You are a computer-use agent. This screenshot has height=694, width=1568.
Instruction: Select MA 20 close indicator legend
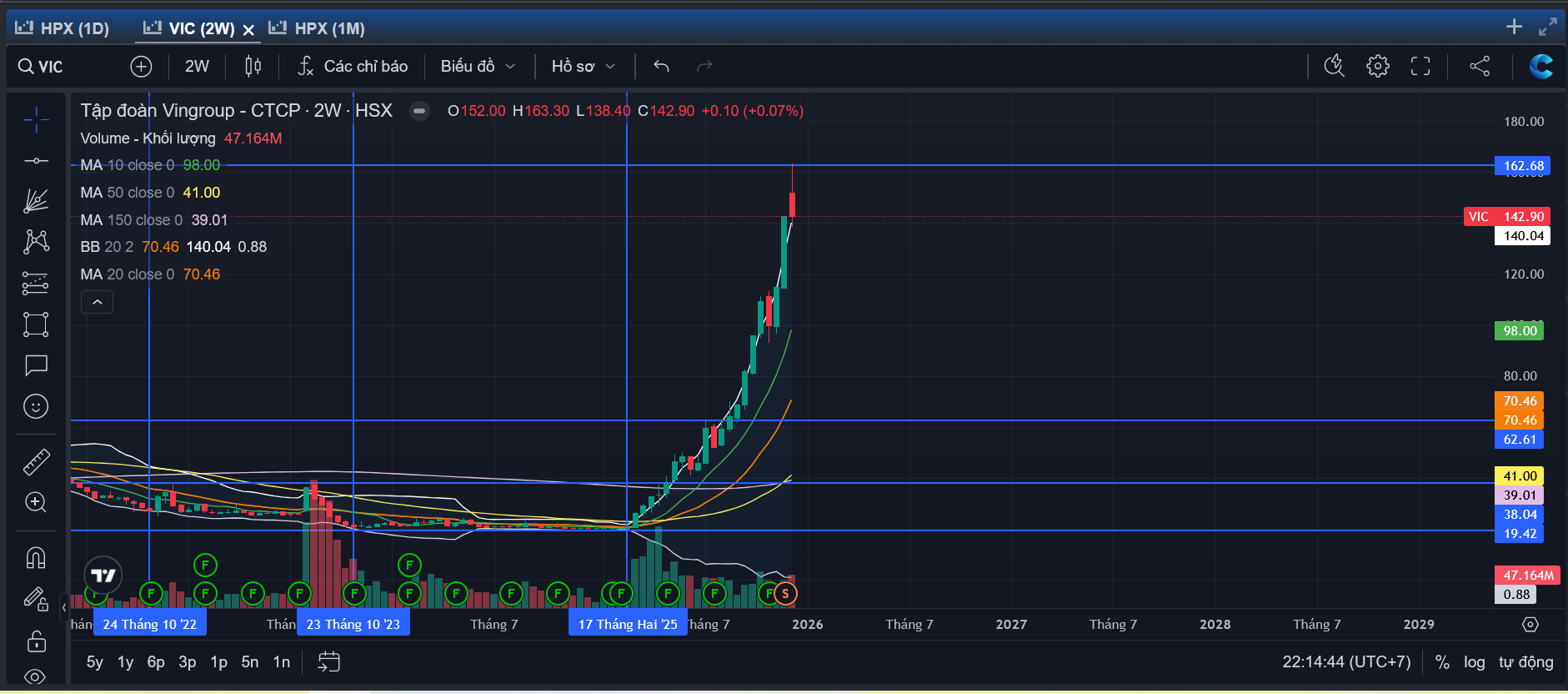click(x=150, y=274)
